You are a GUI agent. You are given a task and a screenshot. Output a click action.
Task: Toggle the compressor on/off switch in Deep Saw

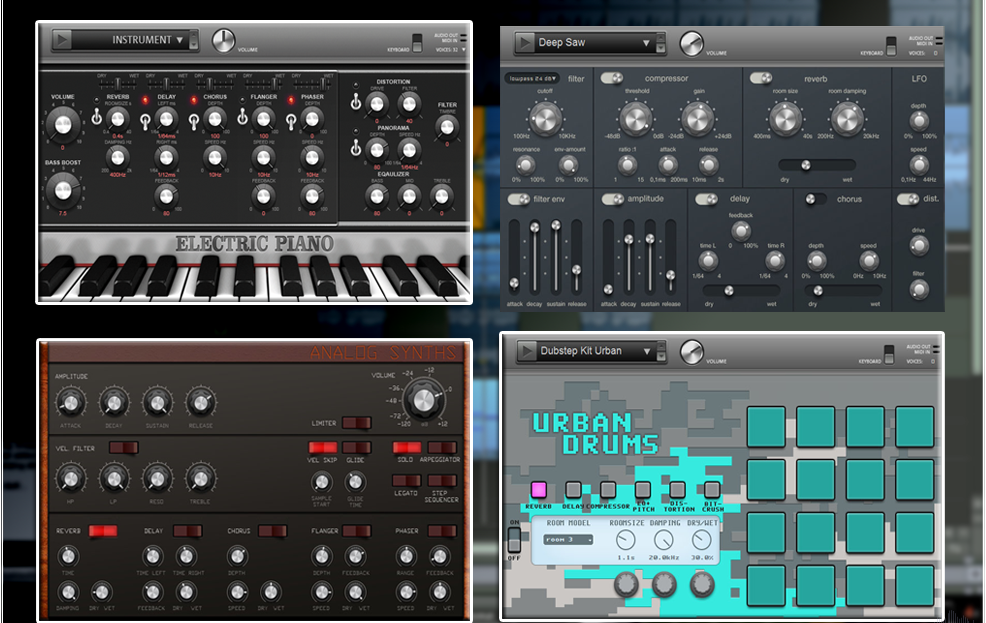click(613, 77)
